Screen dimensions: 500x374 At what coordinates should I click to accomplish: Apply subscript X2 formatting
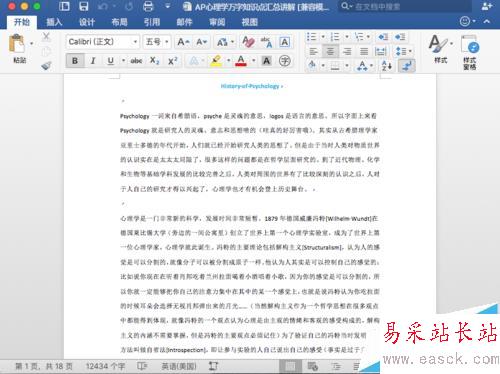point(154,61)
